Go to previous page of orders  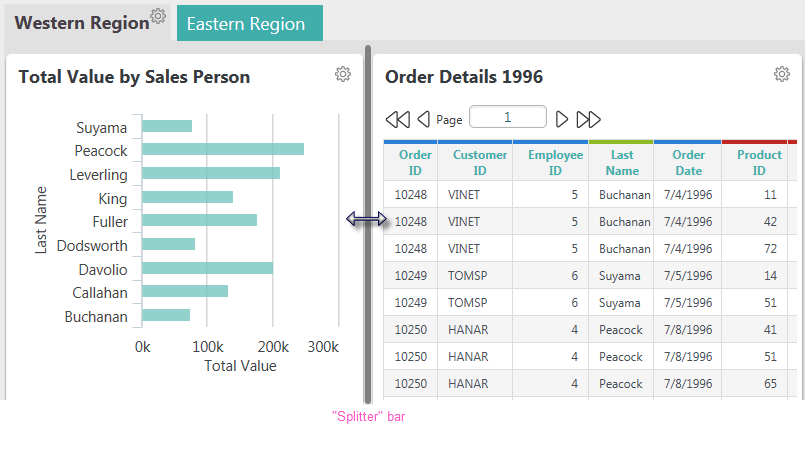(x=424, y=119)
